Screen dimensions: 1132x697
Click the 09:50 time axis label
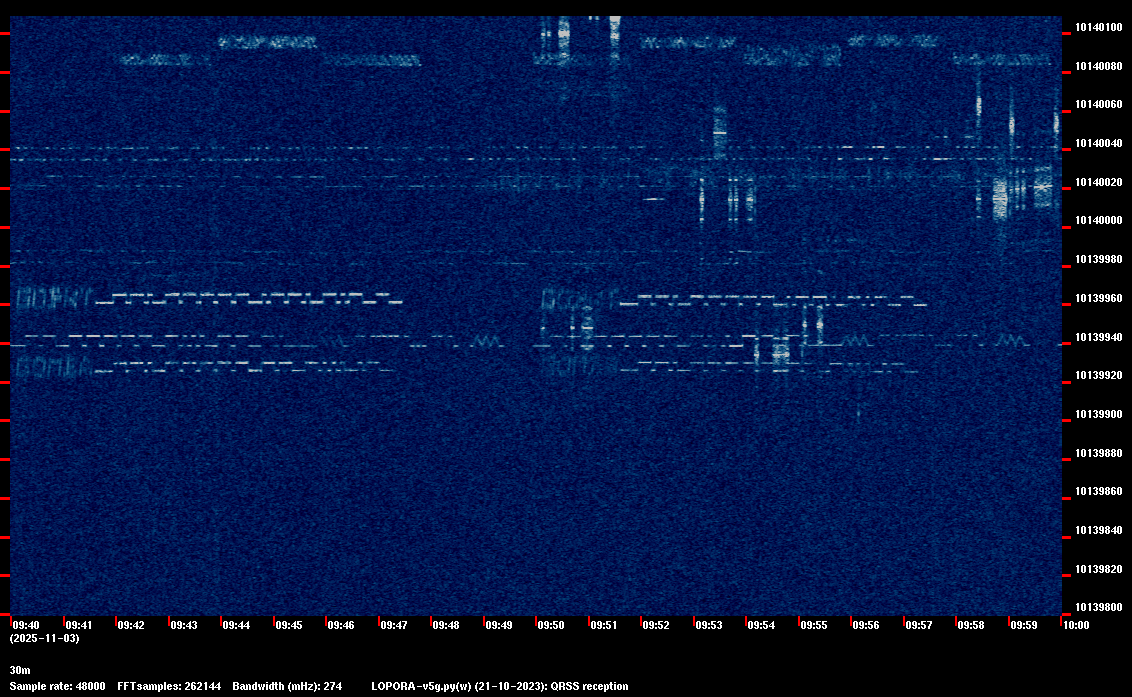551,625
